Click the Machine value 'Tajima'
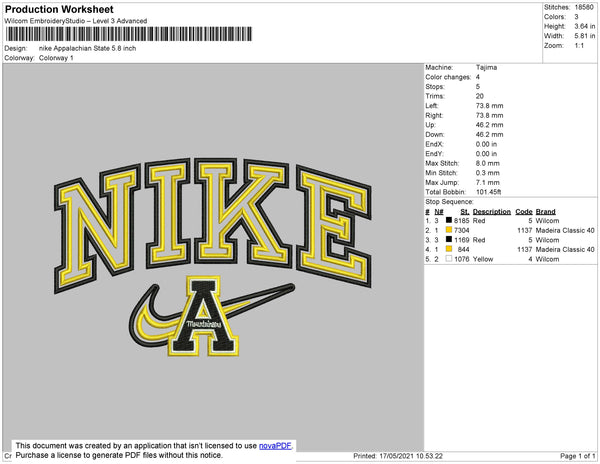Image resolution: width=600 pixels, height=464 pixels. point(486,67)
